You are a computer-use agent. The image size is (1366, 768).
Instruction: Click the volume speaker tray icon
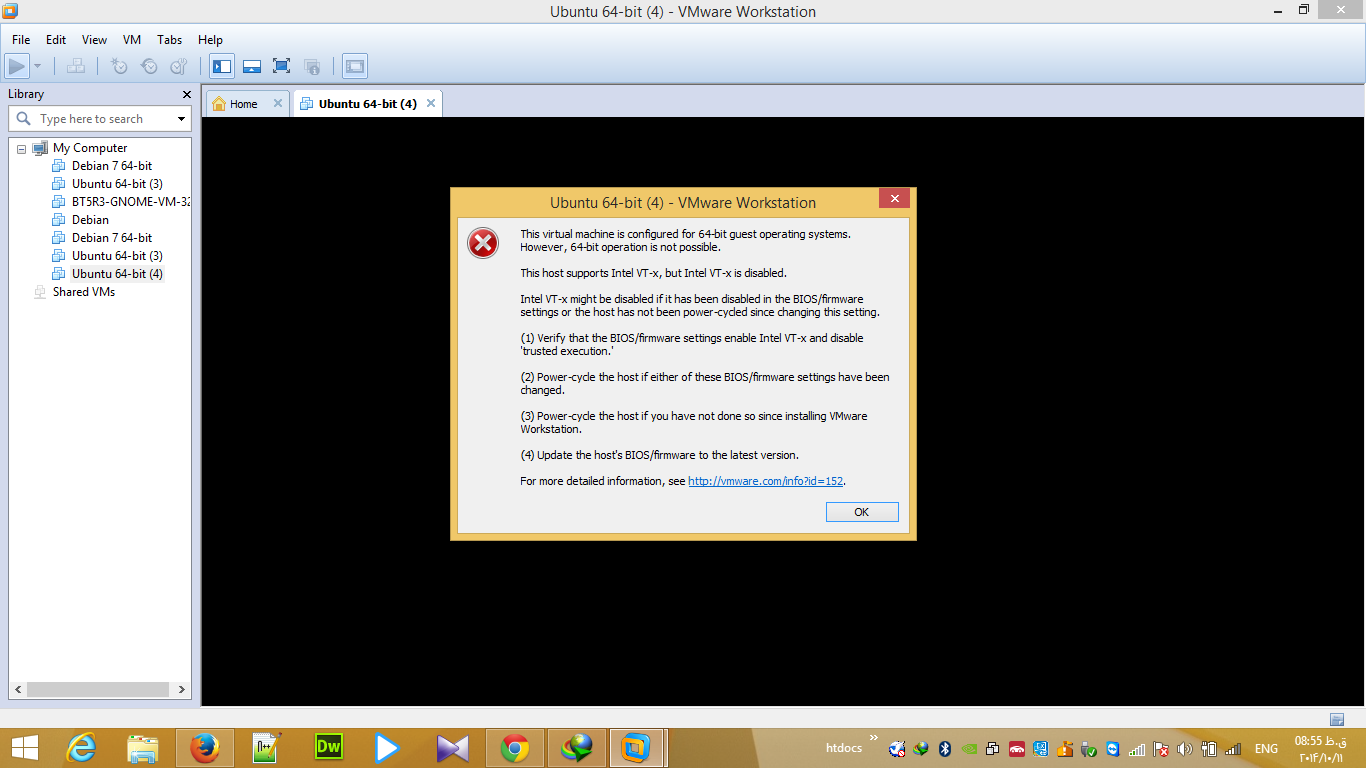(1185, 748)
